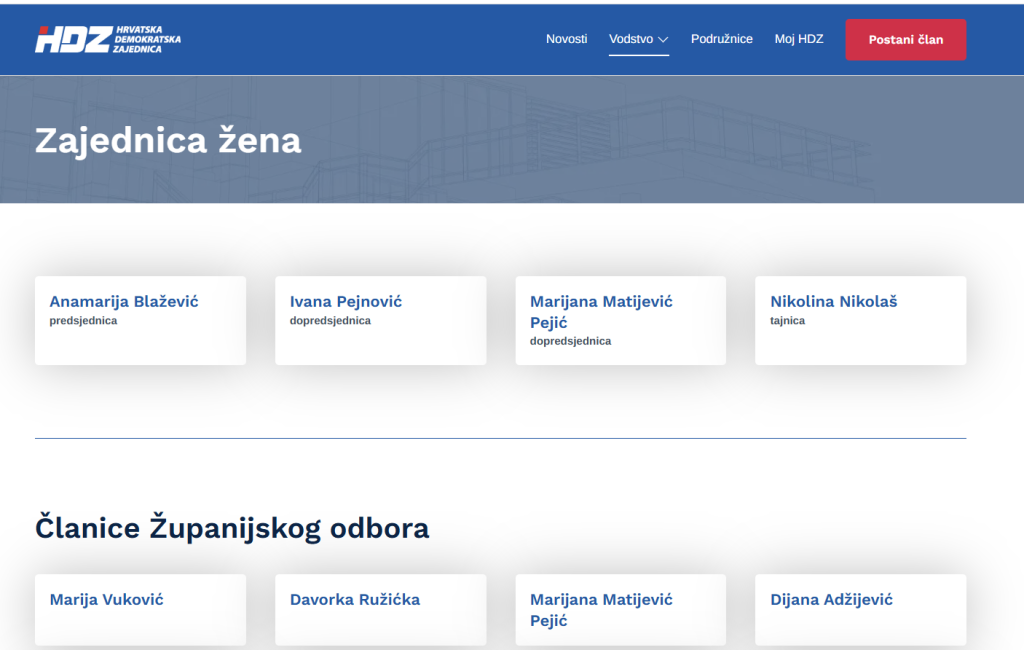
Task: Click the Postani član button
Action: (906, 40)
